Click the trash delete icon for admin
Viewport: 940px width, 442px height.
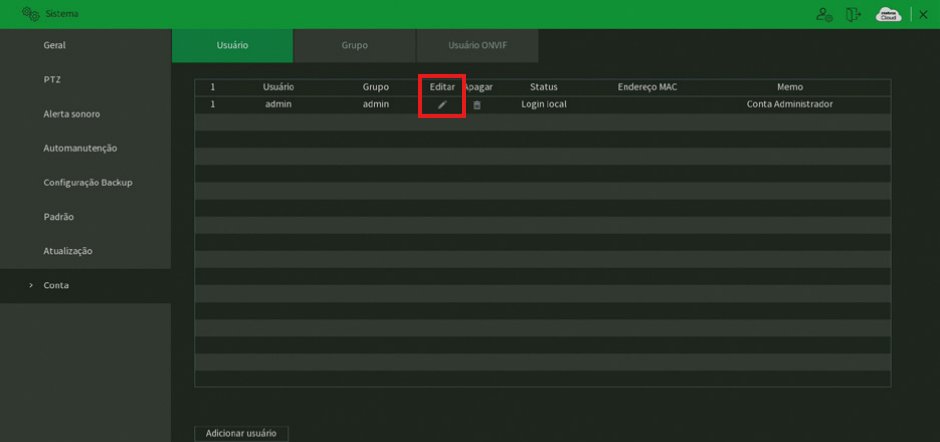(x=477, y=105)
